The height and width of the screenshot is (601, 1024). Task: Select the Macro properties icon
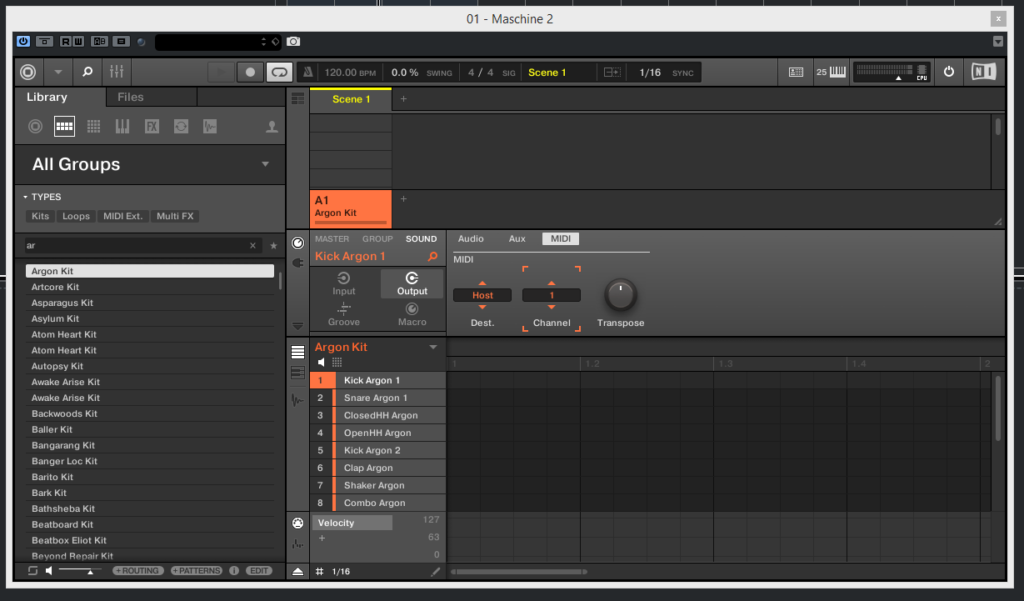coord(412,315)
